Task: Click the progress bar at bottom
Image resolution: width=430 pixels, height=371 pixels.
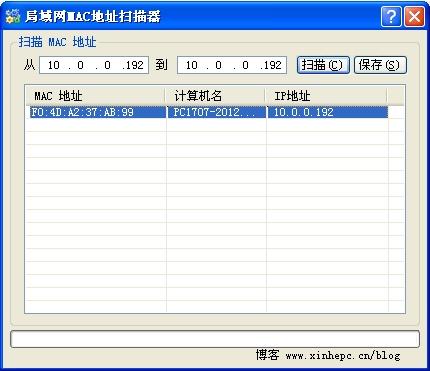Action: pyautogui.click(x=215, y=339)
